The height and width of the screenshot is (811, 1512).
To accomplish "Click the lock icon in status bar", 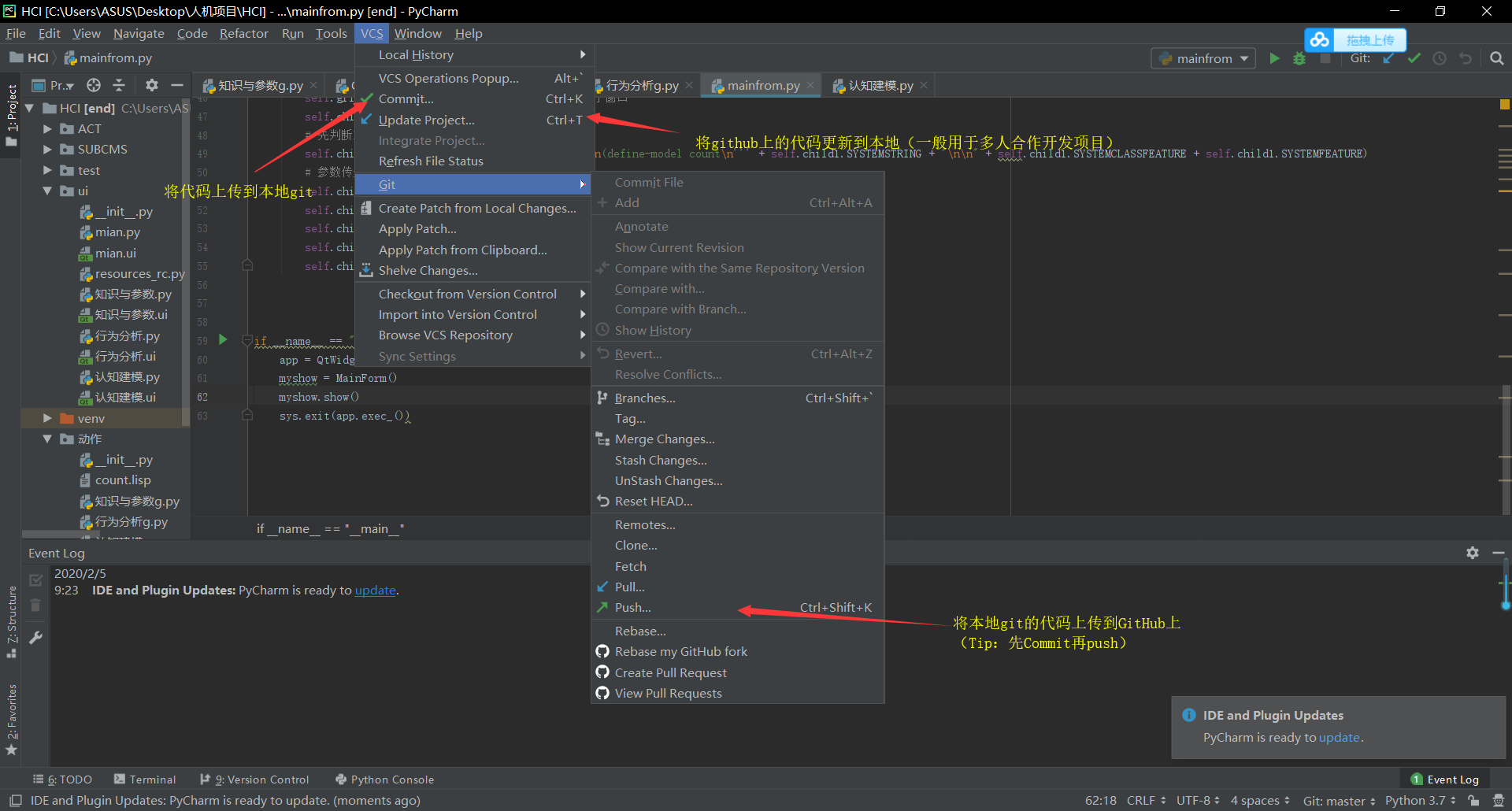I will coord(1473,801).
